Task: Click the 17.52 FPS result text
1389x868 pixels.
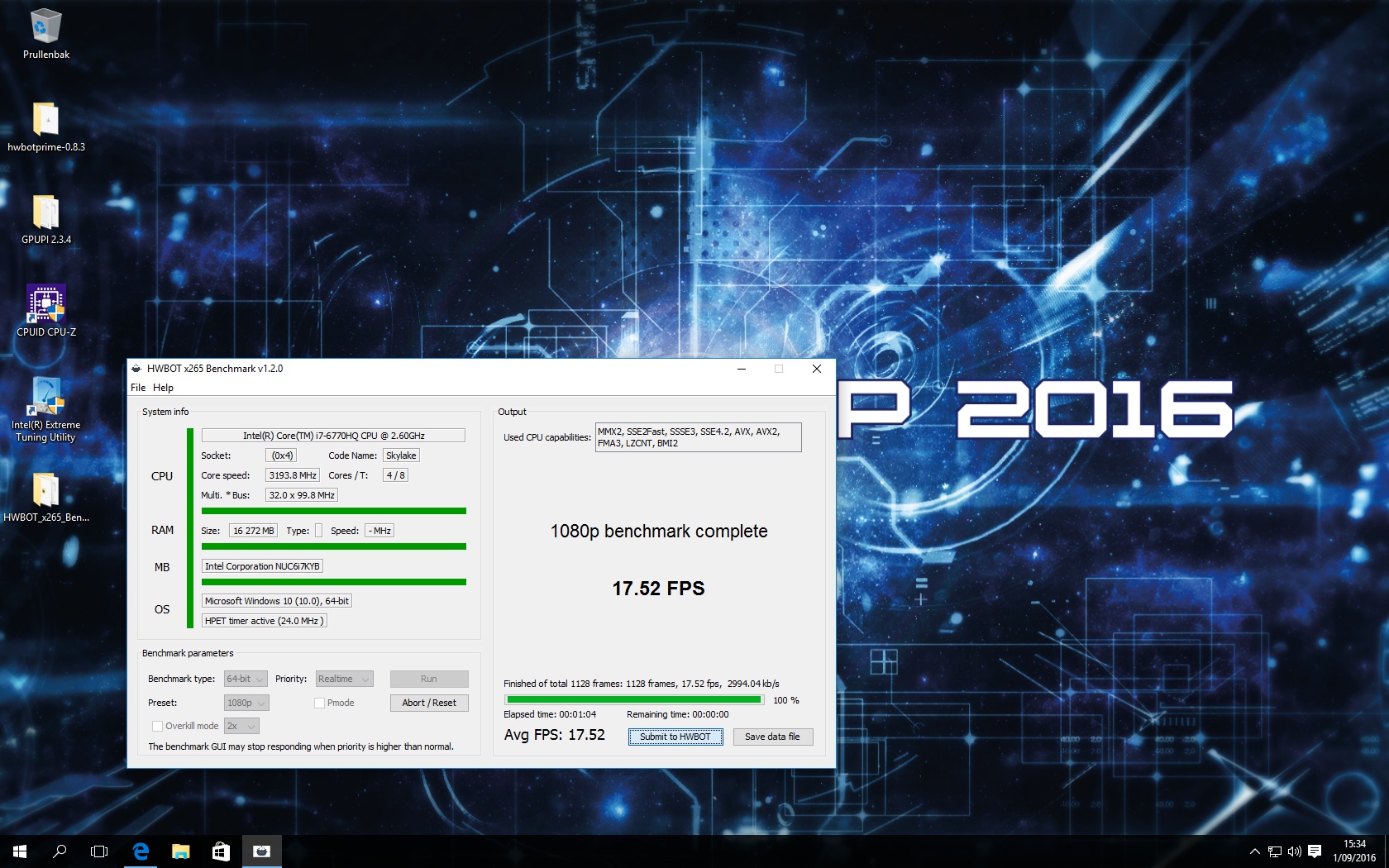Action: 658,589
